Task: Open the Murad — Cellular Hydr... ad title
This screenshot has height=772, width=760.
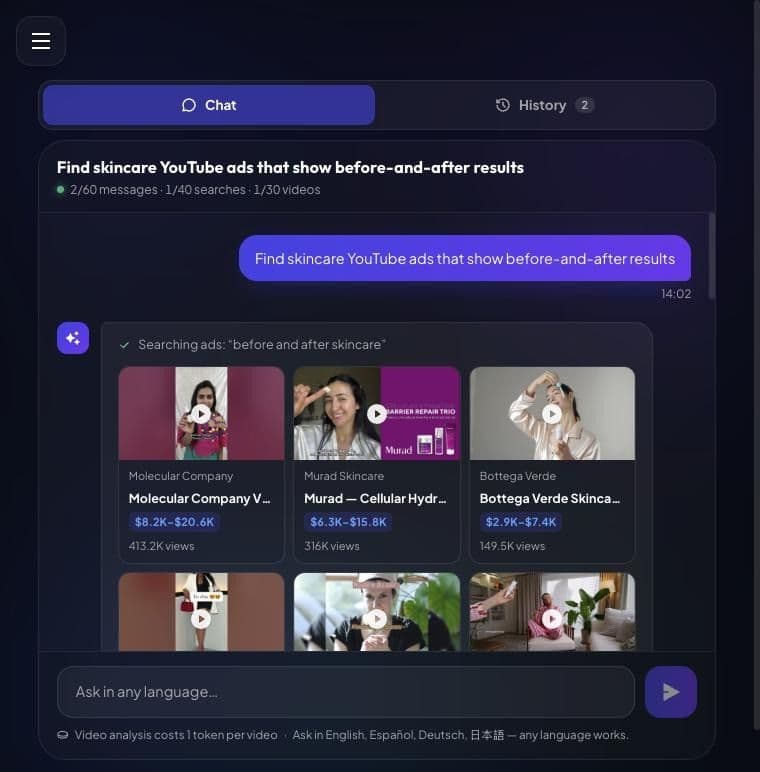Action: [x=375, y=498]
